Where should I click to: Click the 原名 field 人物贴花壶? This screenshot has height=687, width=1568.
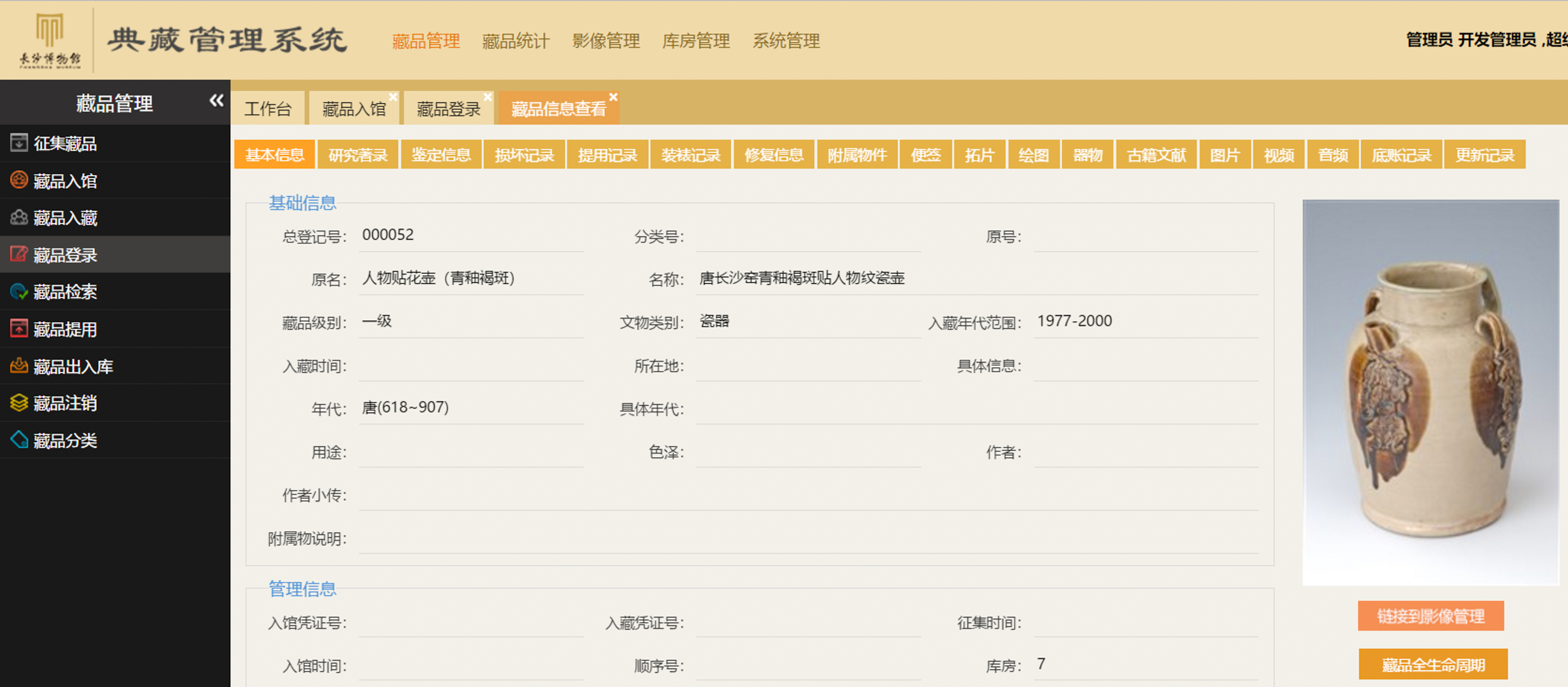(471, 279)
